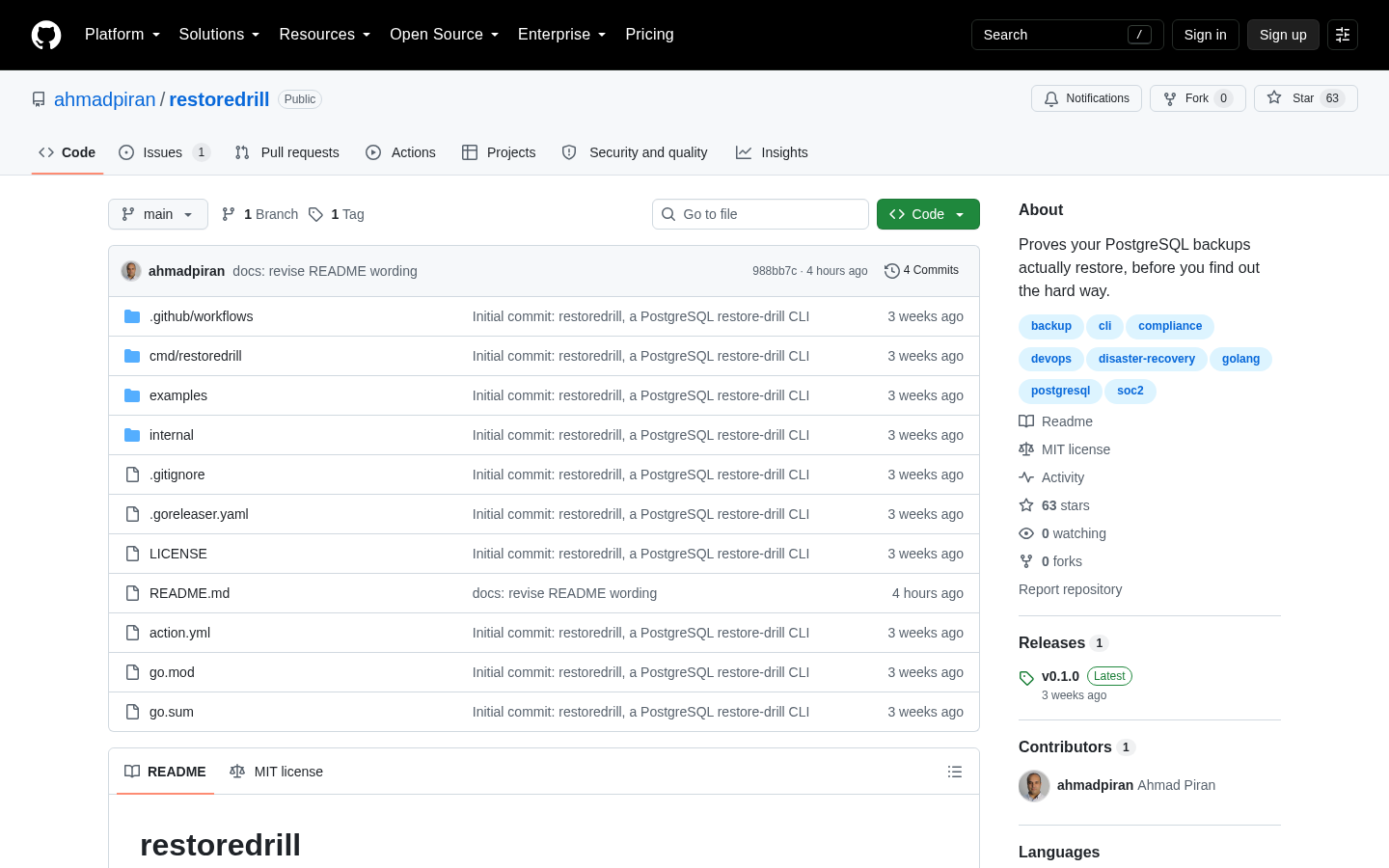1389x868 pixels.
Task: Expand the Solutions menu
Action: [219, 35]
